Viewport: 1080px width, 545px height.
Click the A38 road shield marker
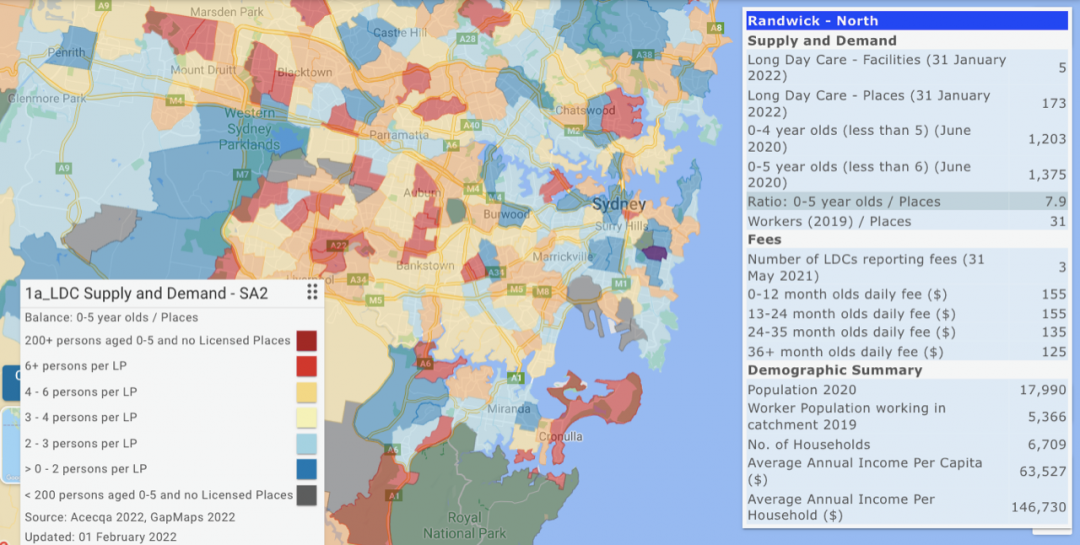644,54
